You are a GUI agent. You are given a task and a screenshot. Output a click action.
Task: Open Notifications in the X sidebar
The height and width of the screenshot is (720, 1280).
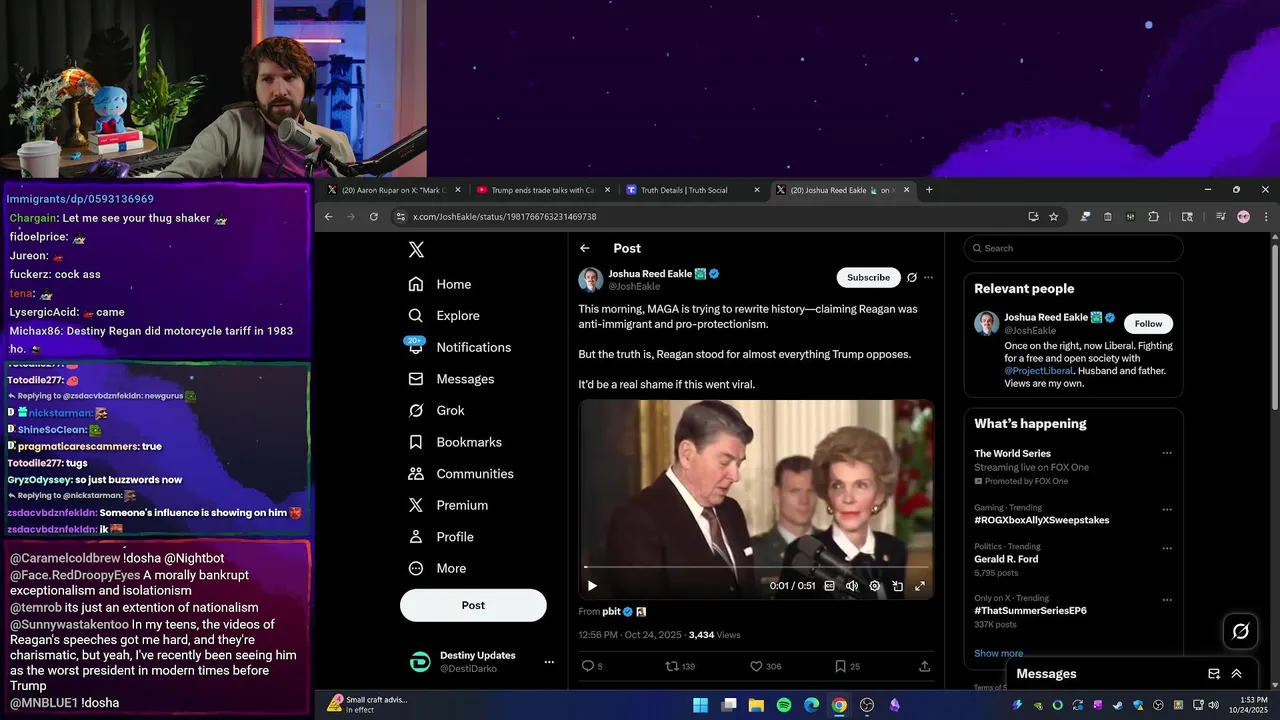tap(459, 347)
